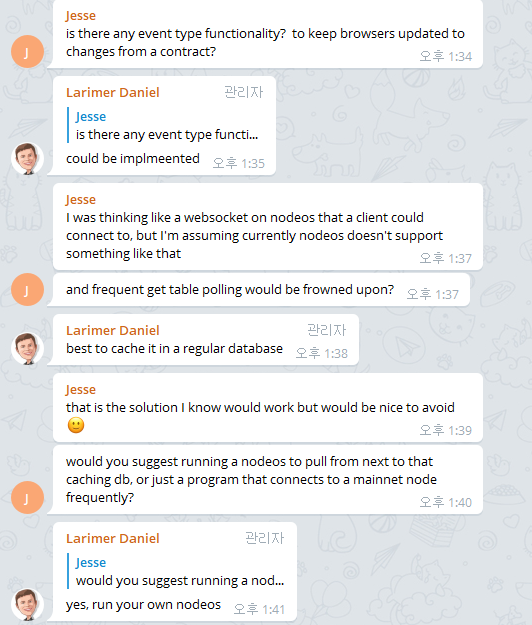Click Larimer Daniel name above 'best to cache it'

point(113,330)
